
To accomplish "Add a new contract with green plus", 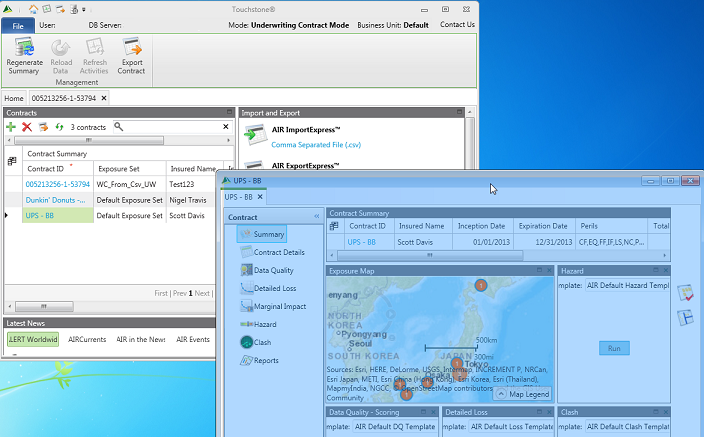I will tap(11, 127).
